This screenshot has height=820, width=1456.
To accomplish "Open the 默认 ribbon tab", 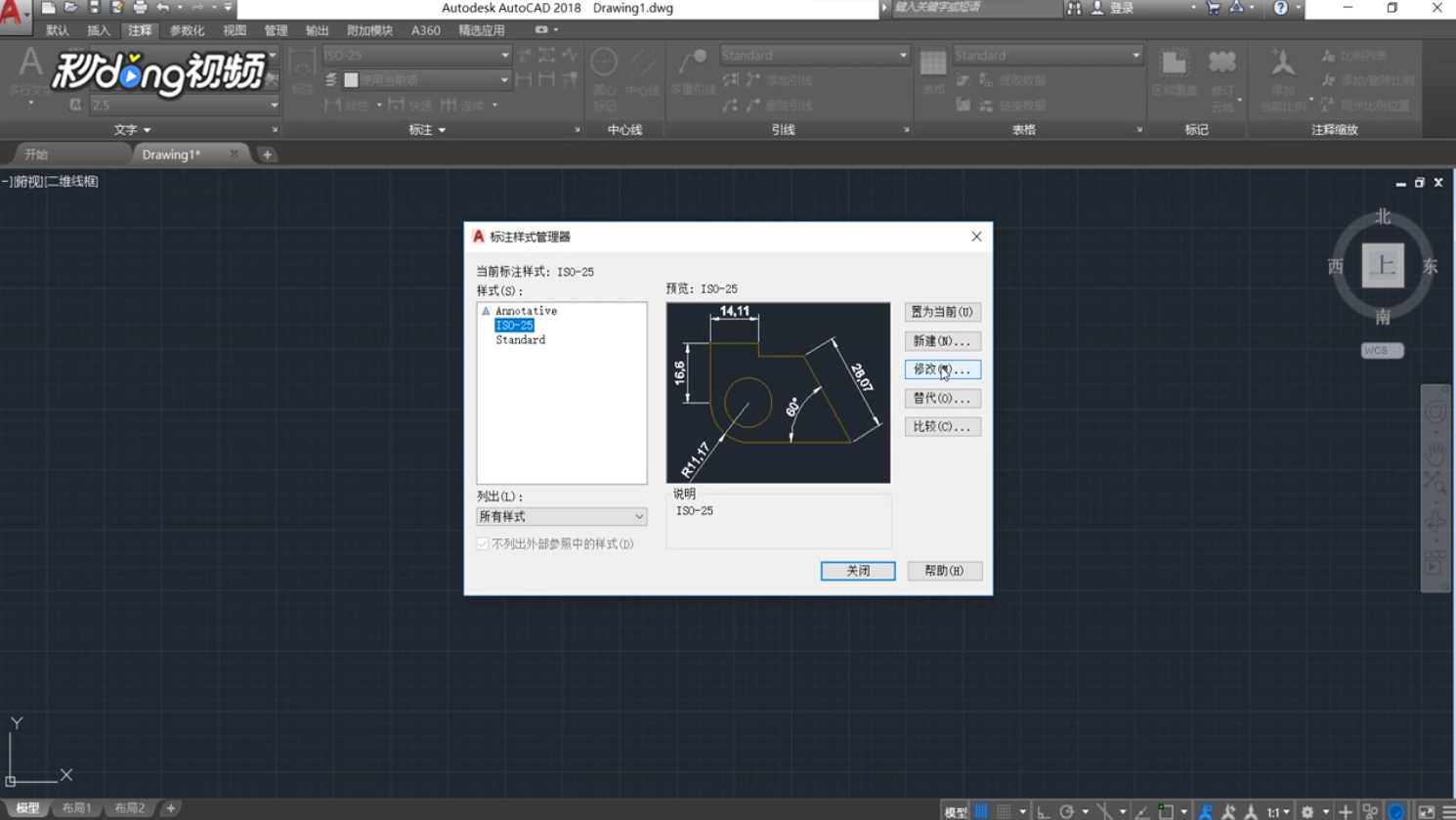I will point(58,30).
